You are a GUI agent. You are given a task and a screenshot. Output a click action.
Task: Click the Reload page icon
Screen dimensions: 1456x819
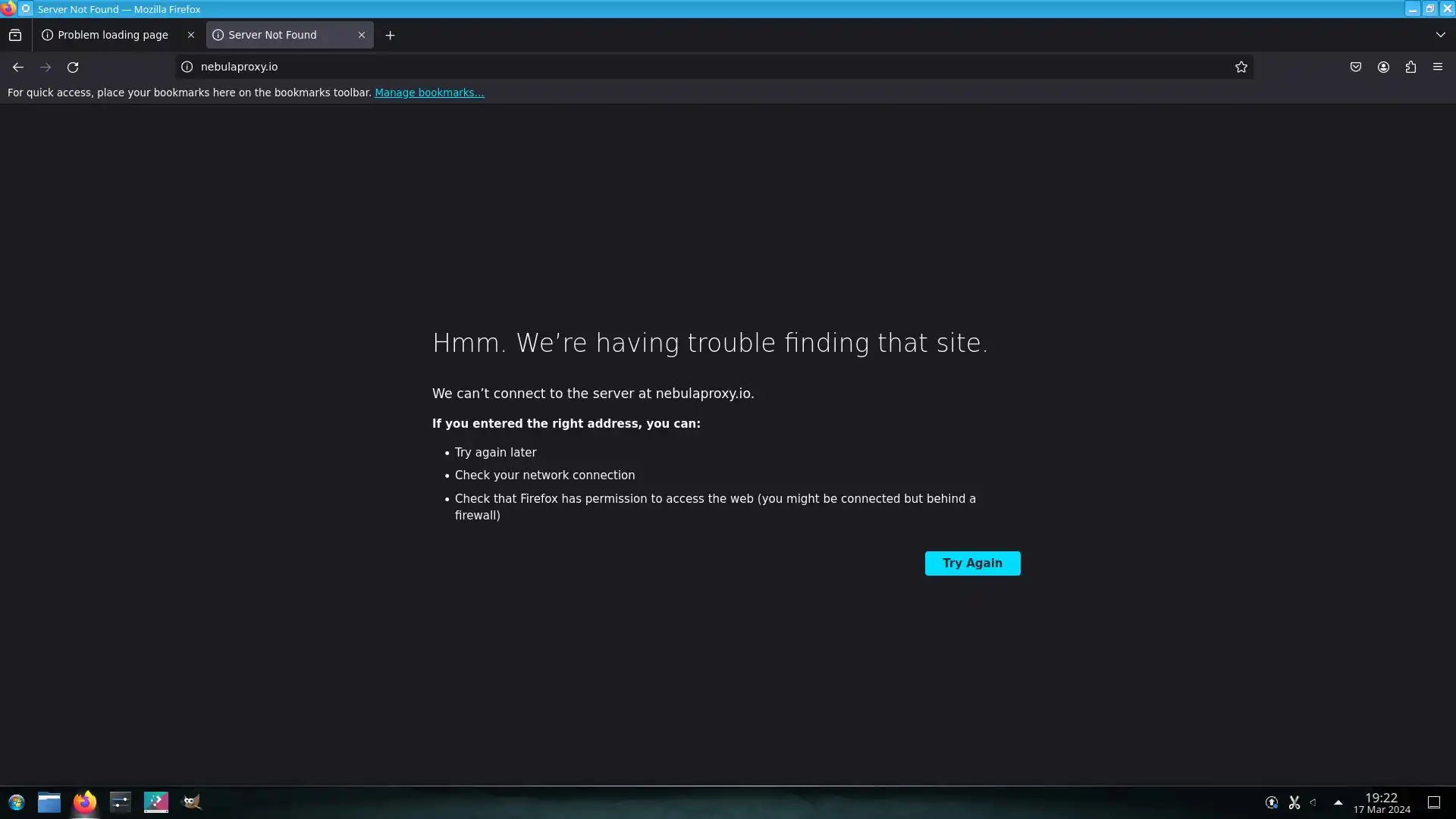pyautogui.click(x=73, y=67)
